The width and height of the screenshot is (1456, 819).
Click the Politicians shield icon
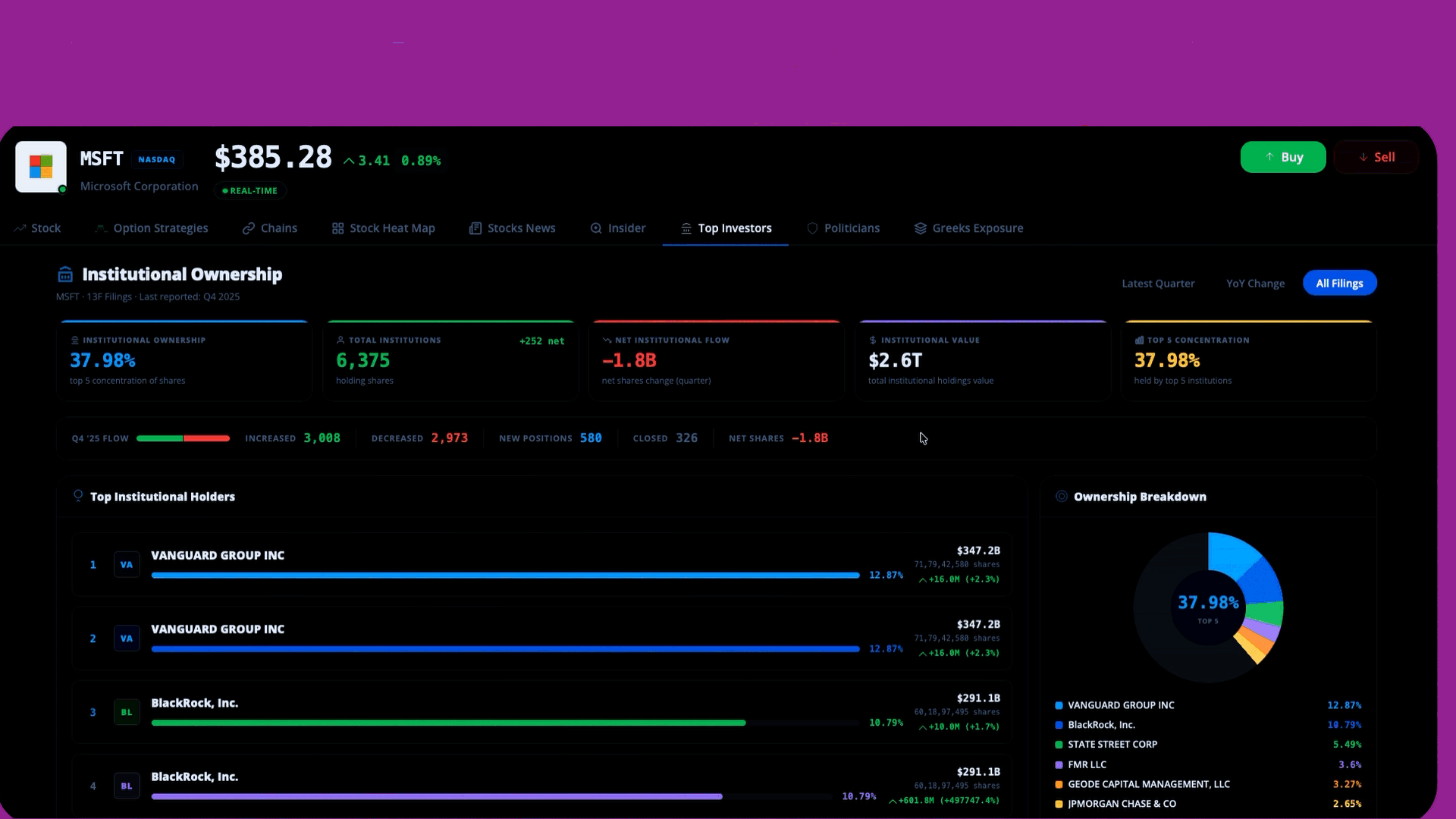click(x=812, y=228)
